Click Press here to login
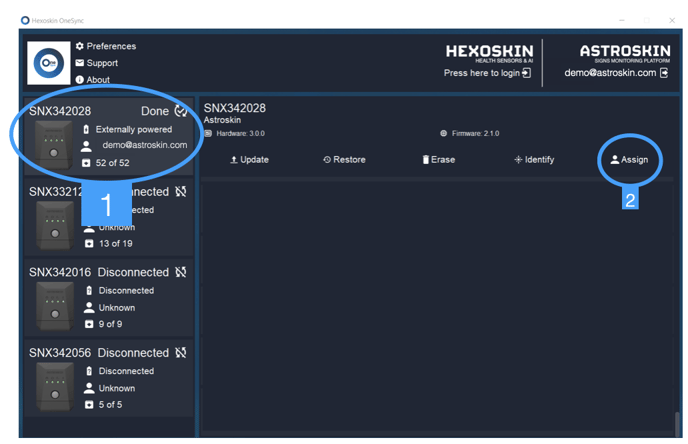Image resolution: width=688 pixels, height=444 pixels. tap(481, 73)
